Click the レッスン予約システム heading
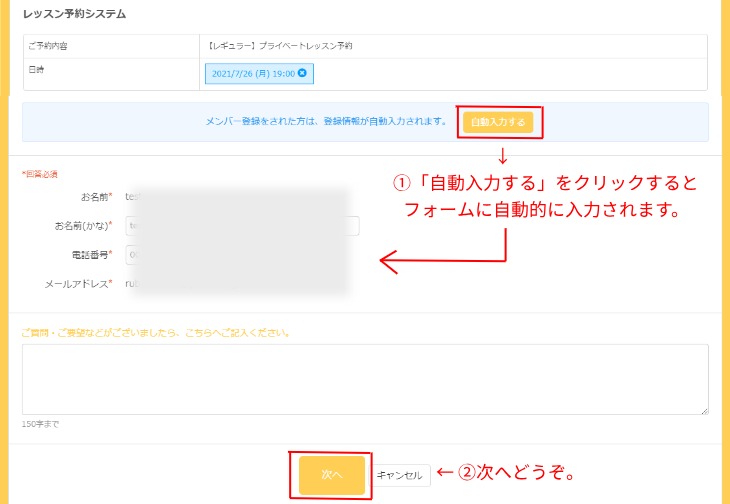This screenshot has height=504, width=730. (76, 15)
